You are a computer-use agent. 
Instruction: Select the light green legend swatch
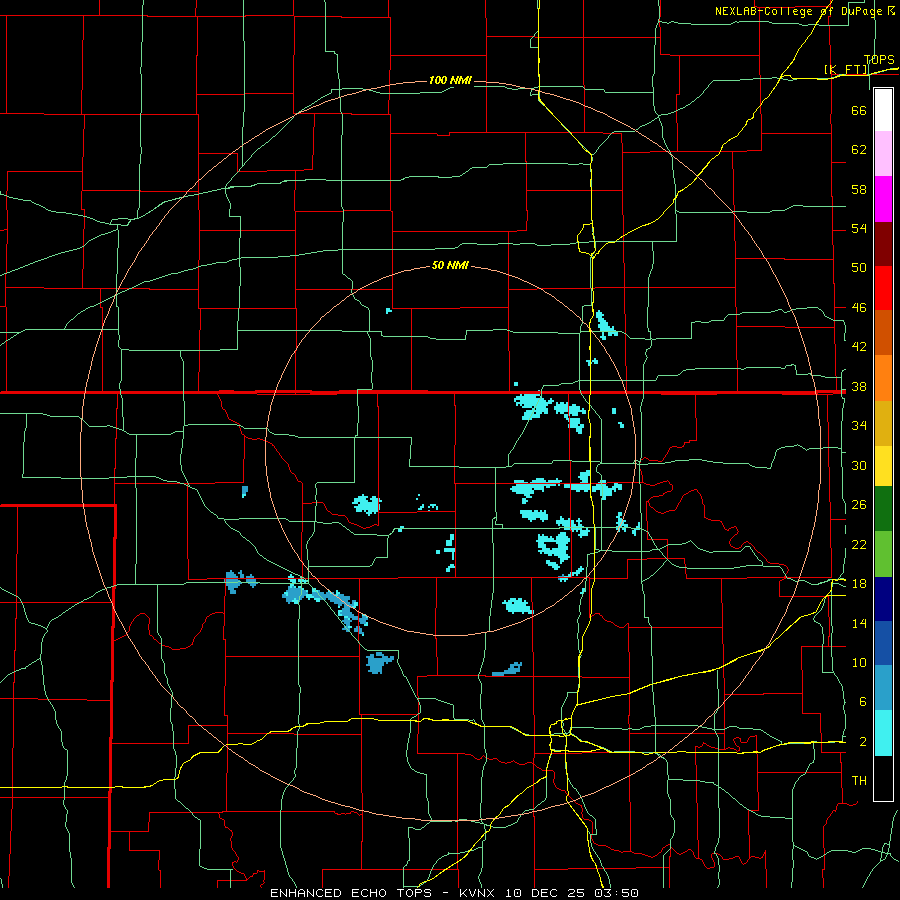(883, 554)
